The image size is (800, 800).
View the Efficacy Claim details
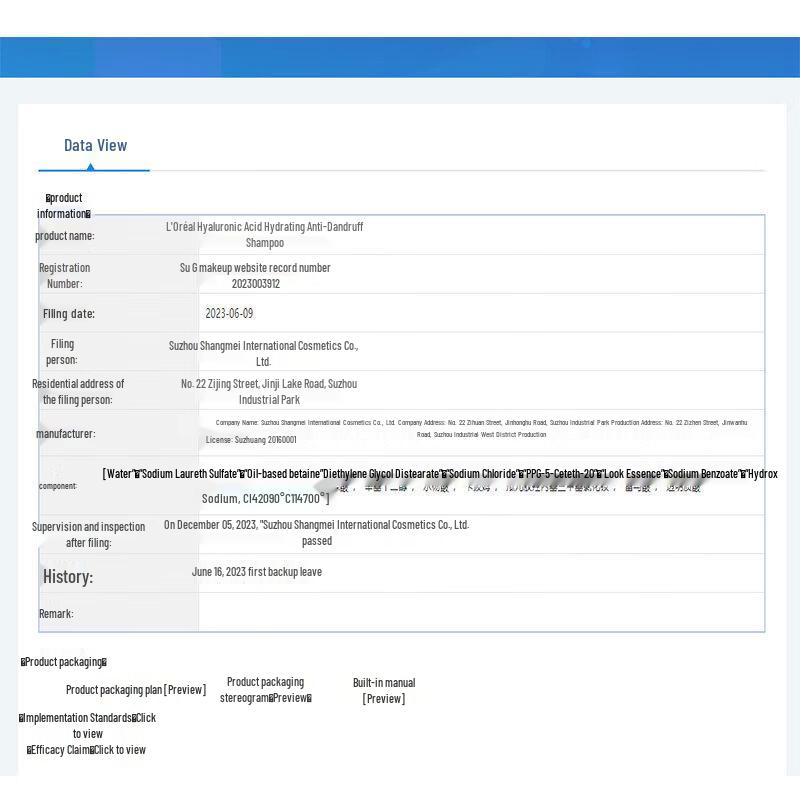coord(119,750)
